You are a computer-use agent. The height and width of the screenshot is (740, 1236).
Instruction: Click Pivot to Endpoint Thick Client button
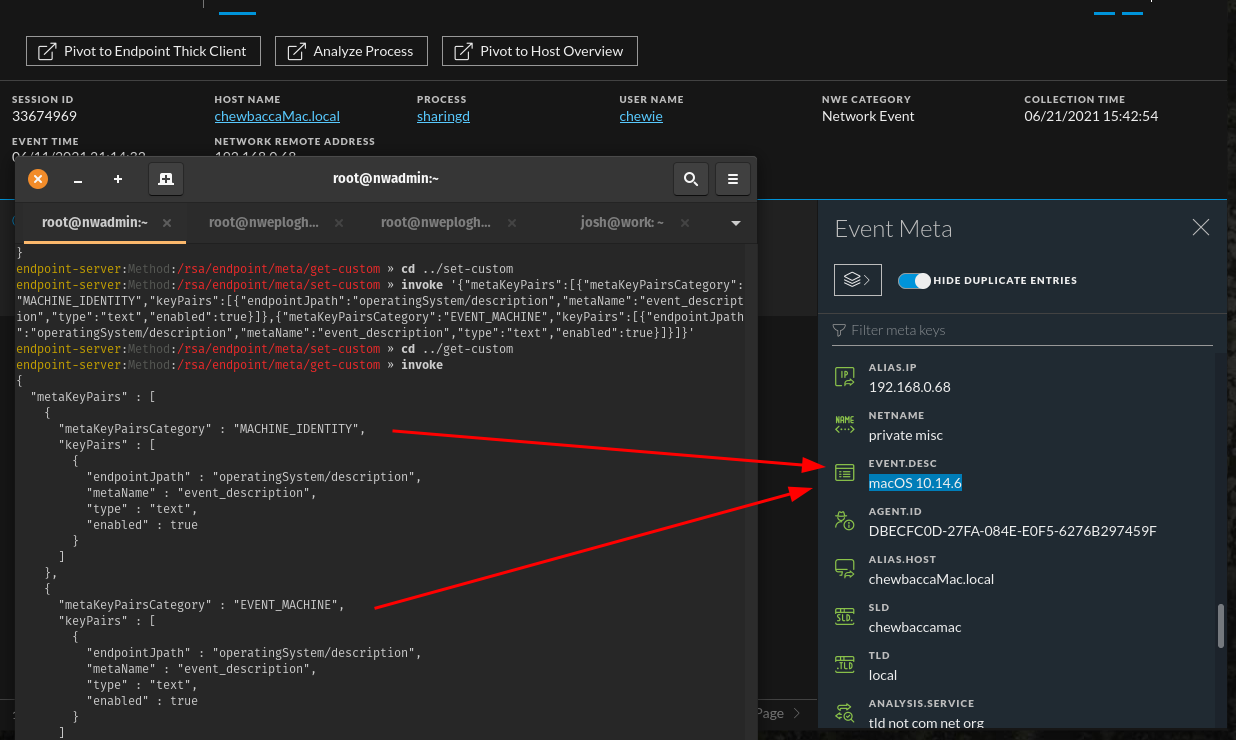point(143,51)
